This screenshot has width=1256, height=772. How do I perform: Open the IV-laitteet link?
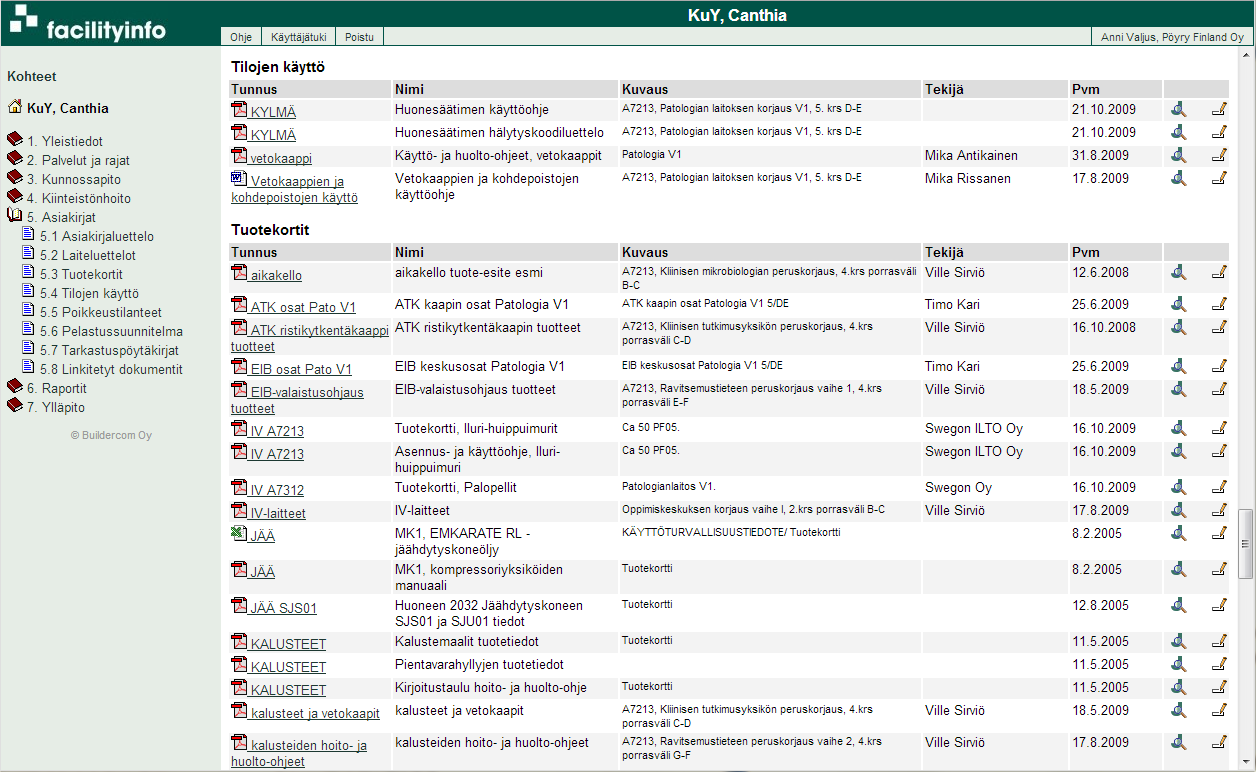278,513
